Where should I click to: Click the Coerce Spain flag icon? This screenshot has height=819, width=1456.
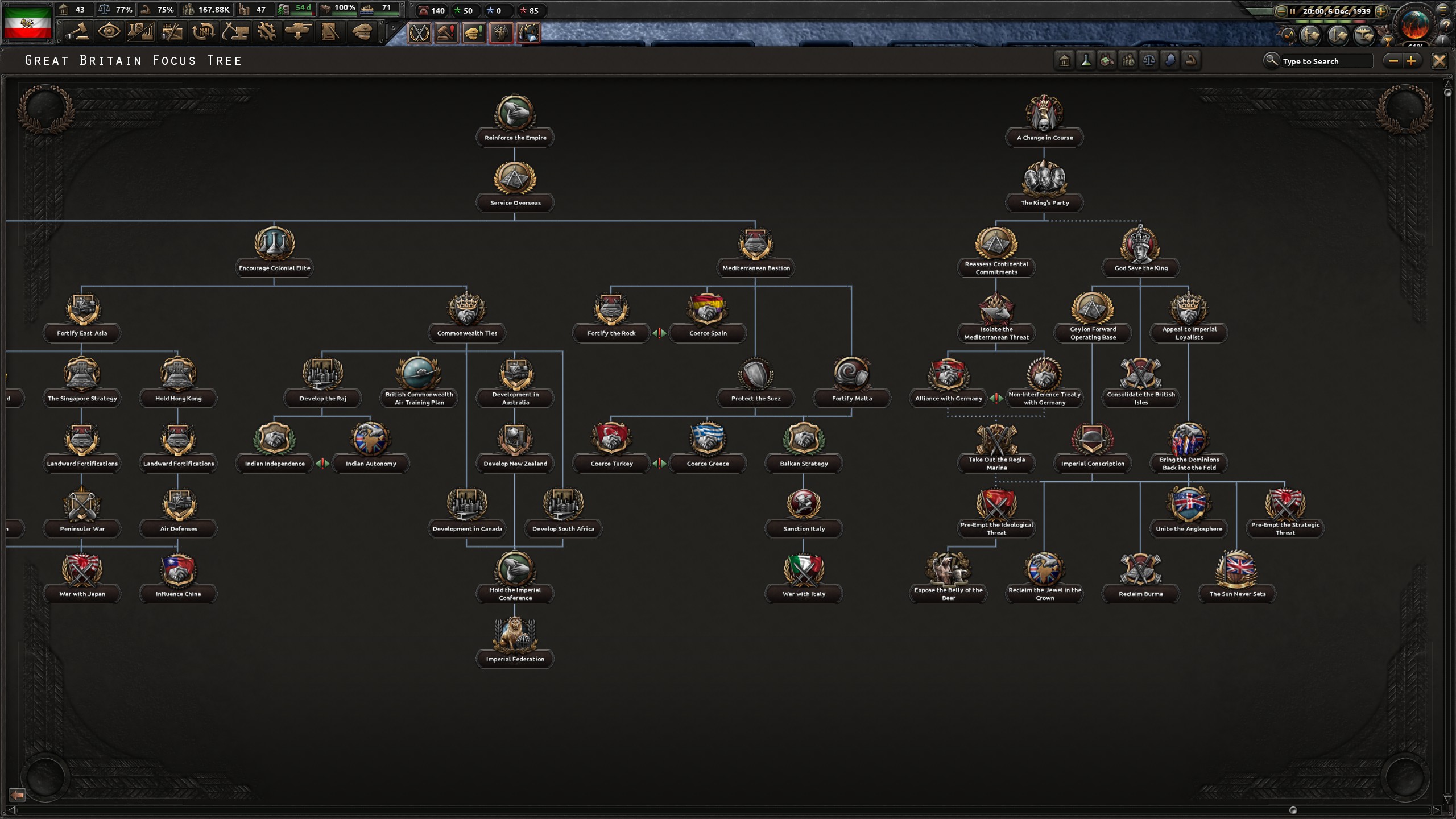point(707,309)
